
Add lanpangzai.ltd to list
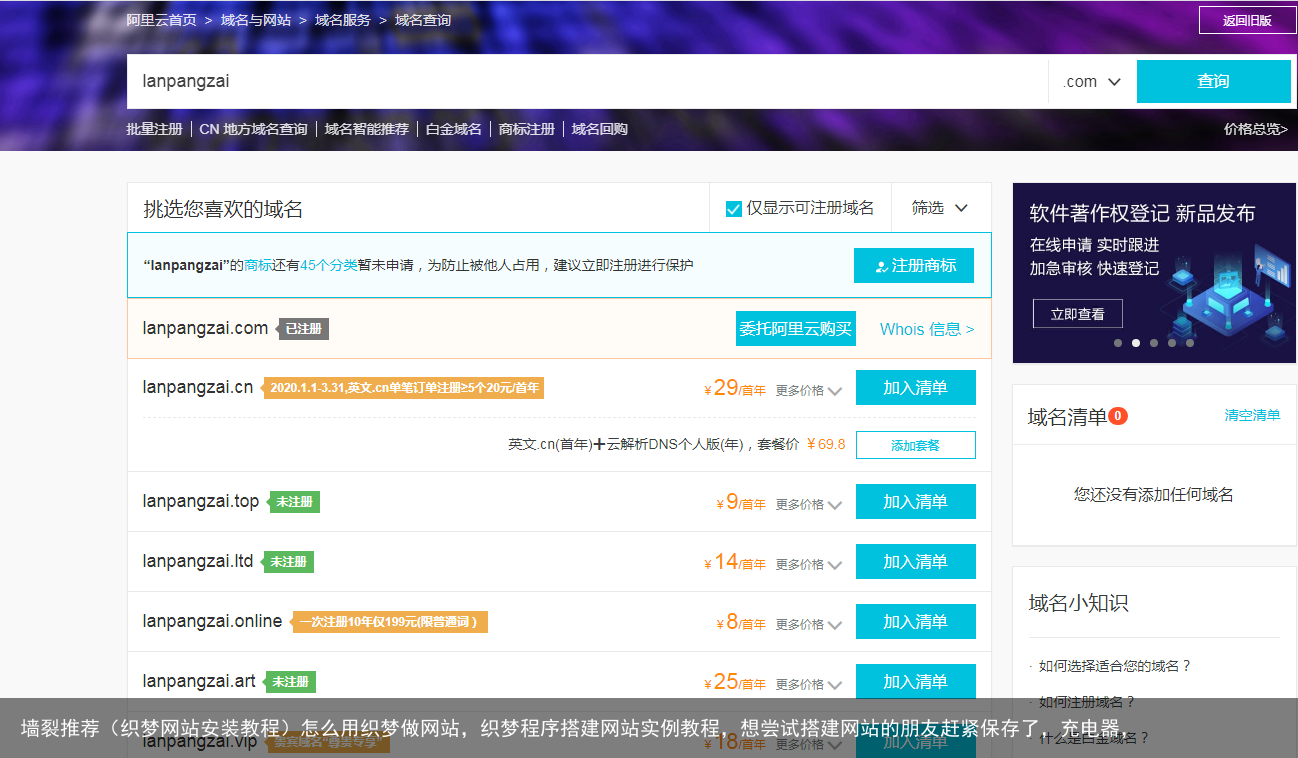[x=915, y=562]
